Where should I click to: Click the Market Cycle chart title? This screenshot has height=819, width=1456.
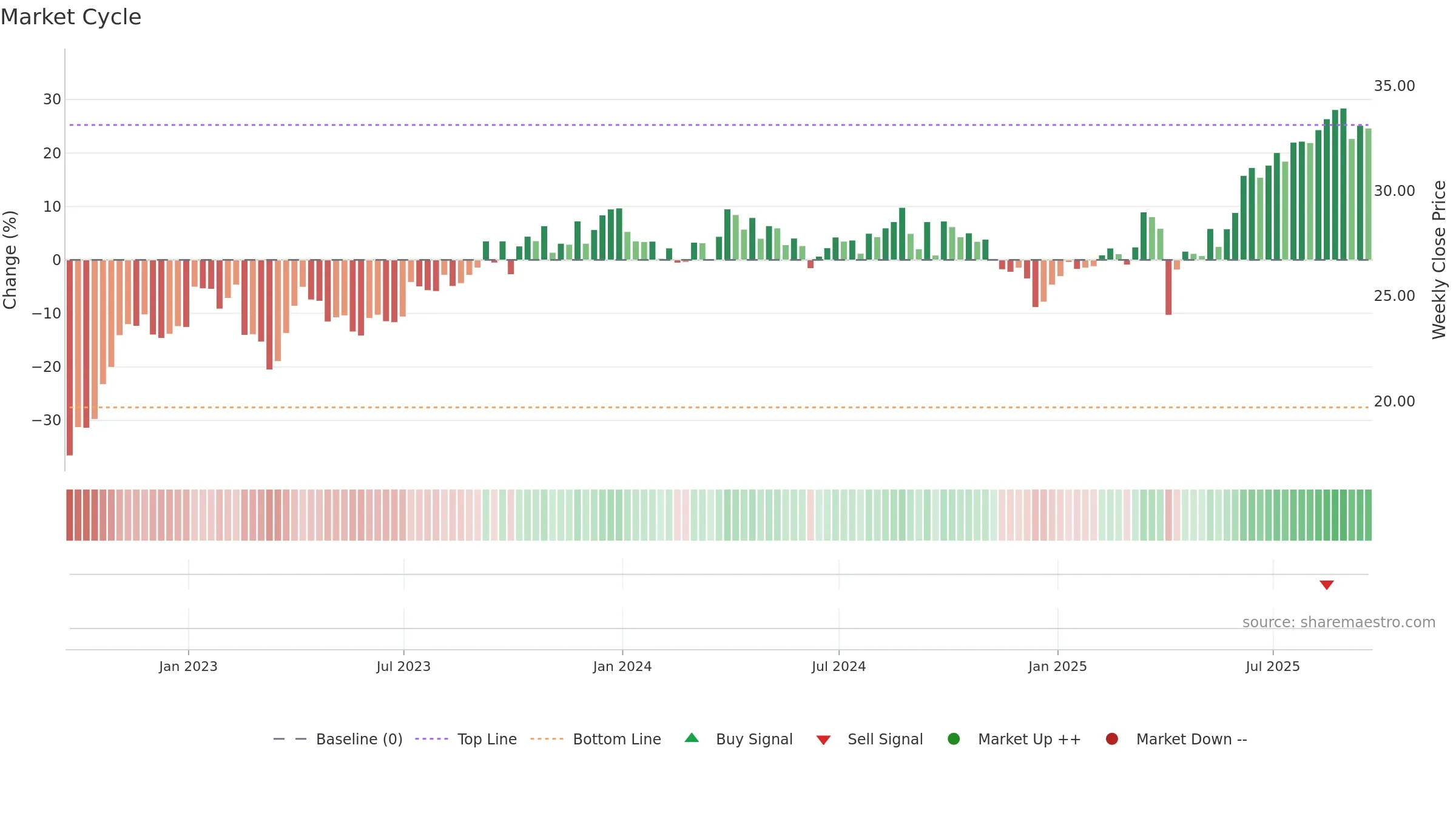71,17
